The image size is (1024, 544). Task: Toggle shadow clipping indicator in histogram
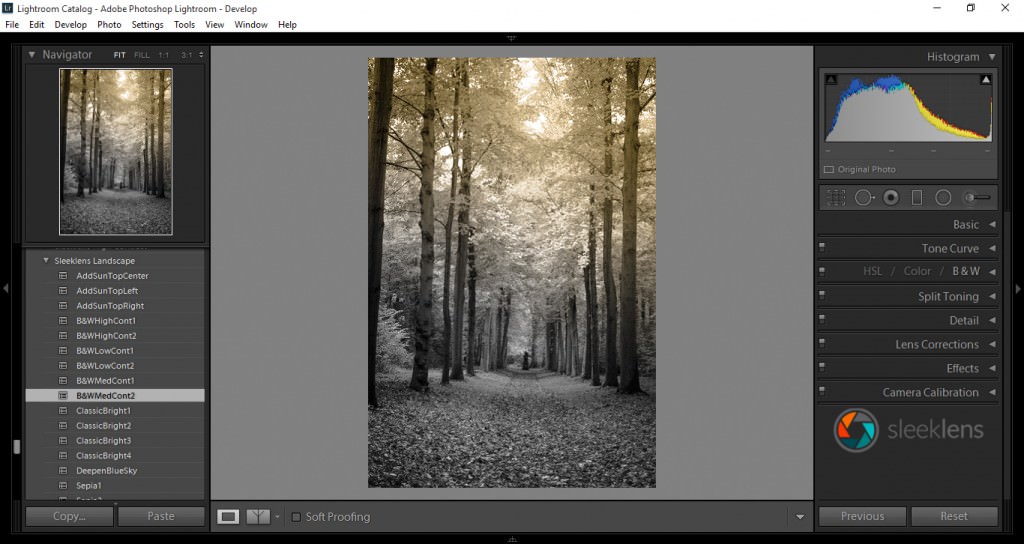coord(831,80)
